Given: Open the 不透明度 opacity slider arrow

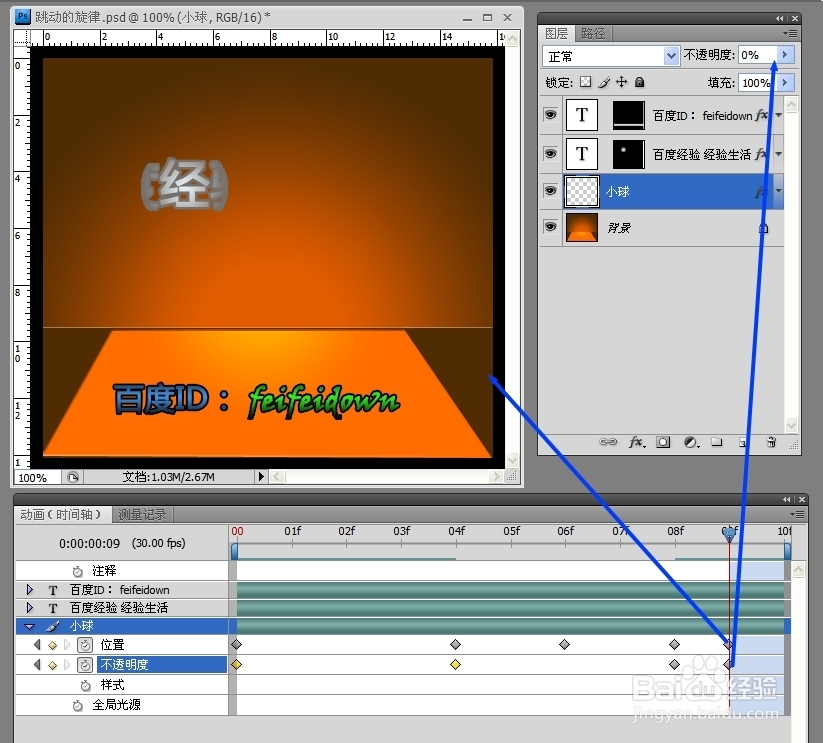Looking at the screenshot, I should 785,55.
